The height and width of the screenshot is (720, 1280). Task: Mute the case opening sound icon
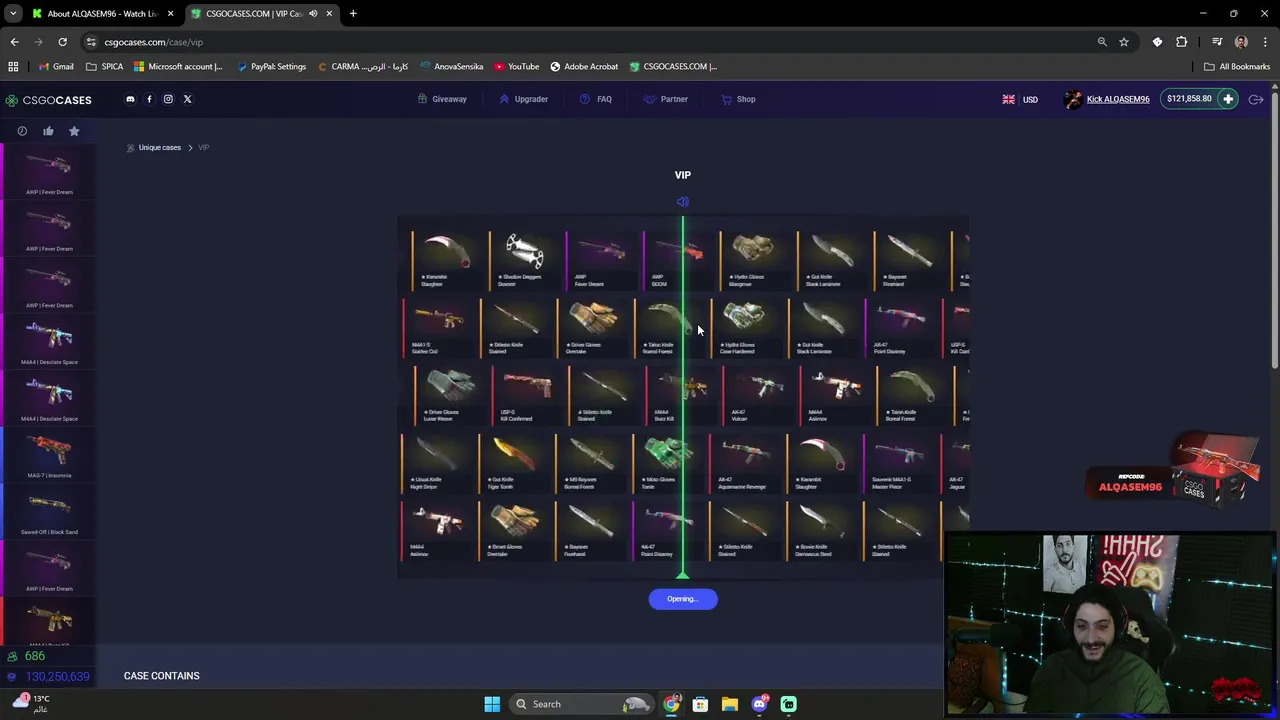click(683, 202)
